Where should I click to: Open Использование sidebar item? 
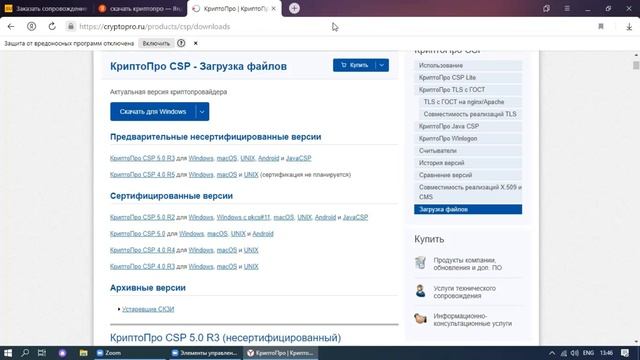[x=468, y=65]
